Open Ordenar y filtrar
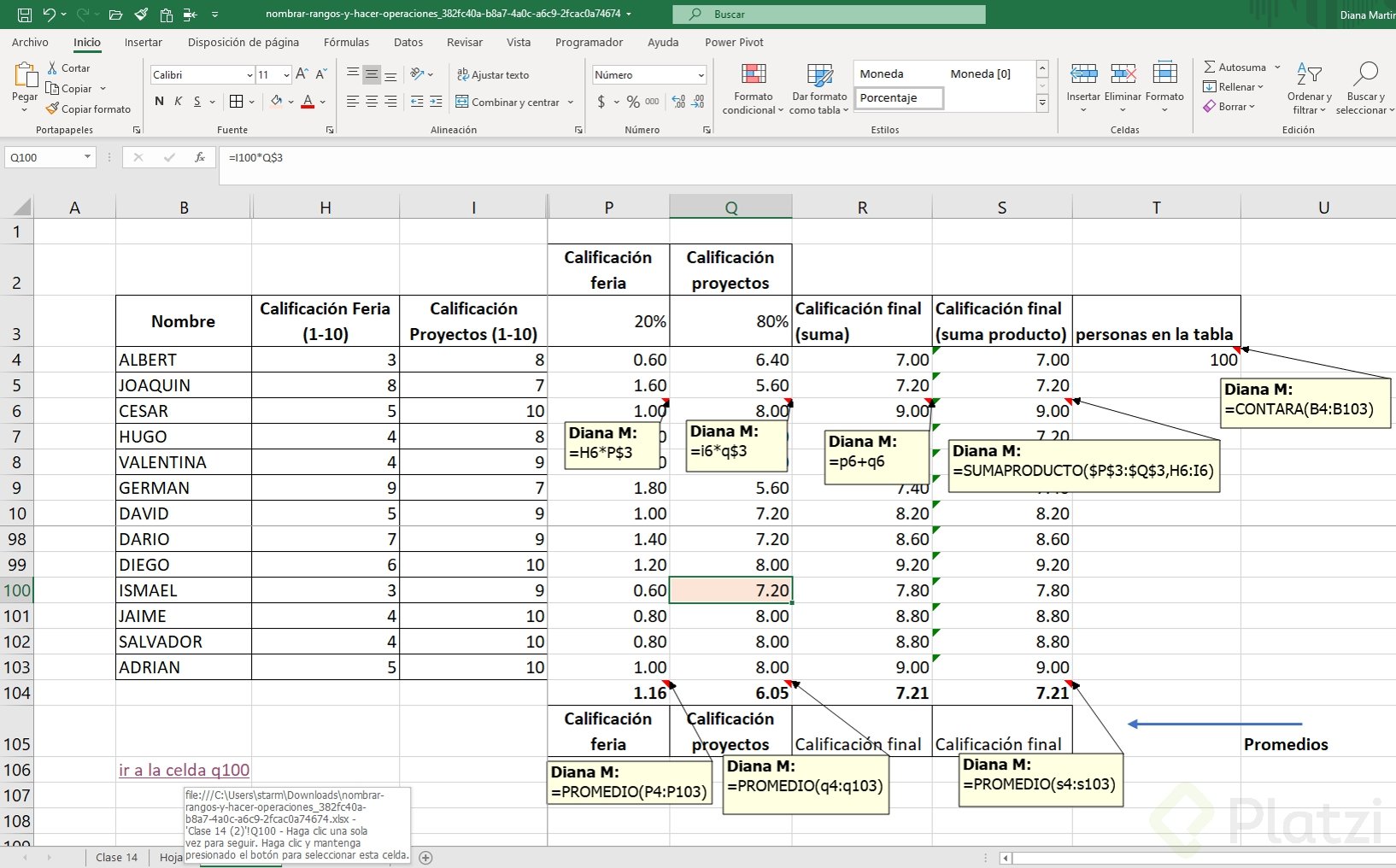 tap(1309, 87)
